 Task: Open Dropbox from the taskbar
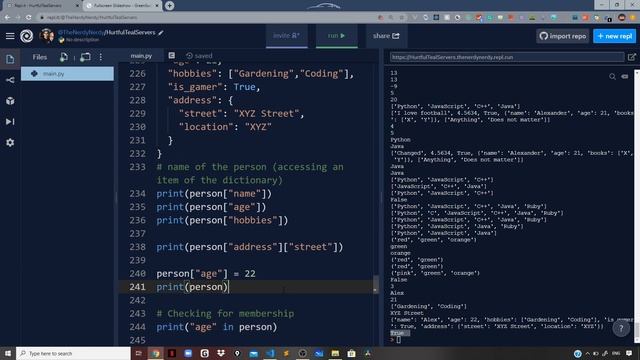221,353
